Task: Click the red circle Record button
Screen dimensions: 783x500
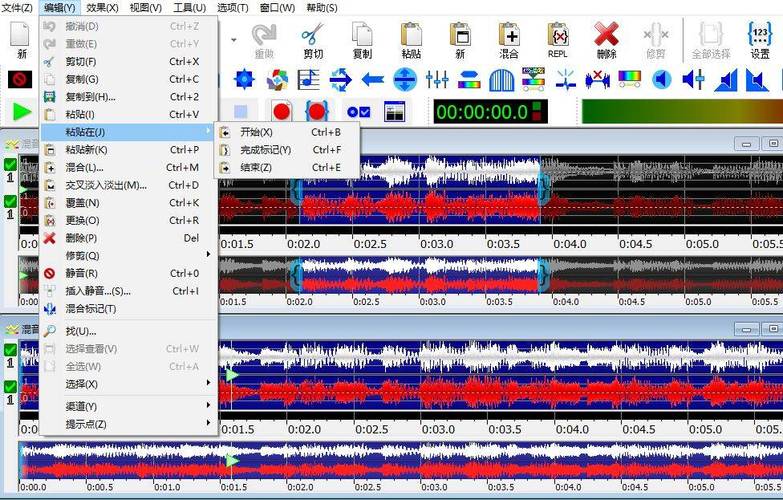Action: tap(281, 111)
